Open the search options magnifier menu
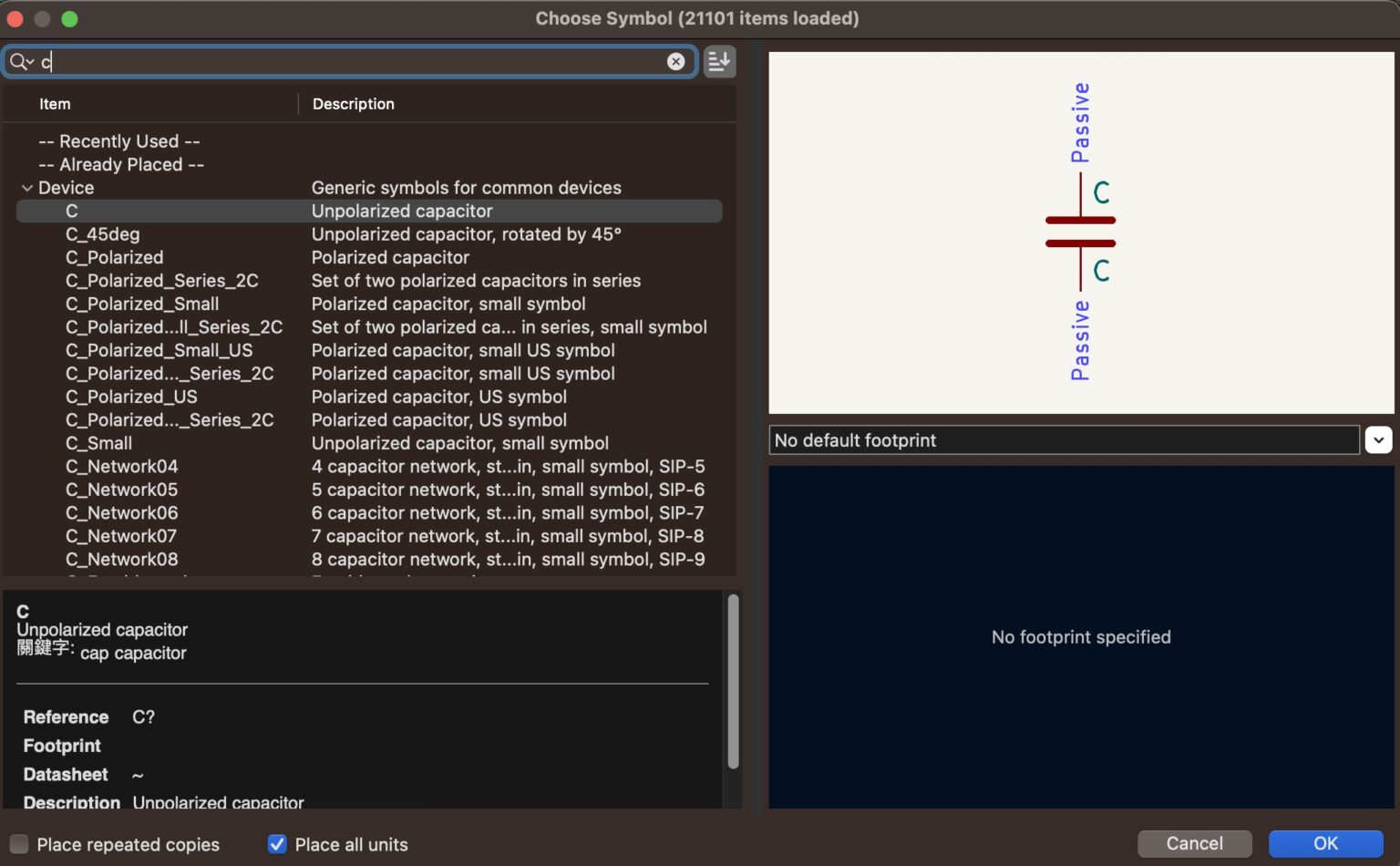Viewport: 1400px width, 866px height. [21, 61]
